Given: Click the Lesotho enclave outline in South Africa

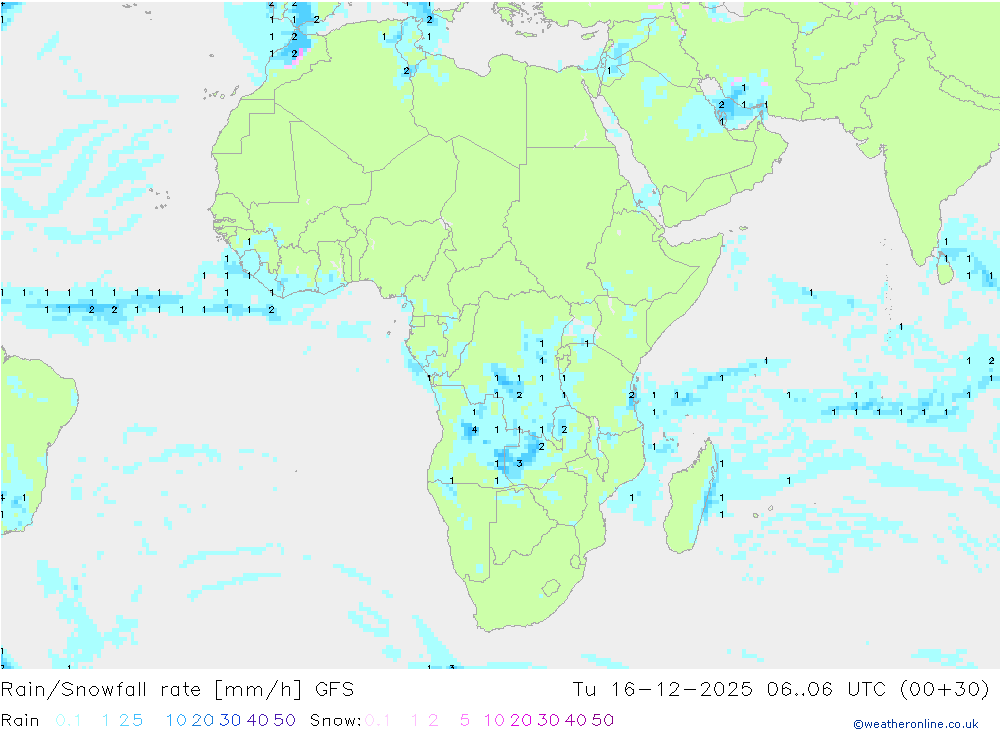Looking at the screenshot, I should [x=550, y=588].
